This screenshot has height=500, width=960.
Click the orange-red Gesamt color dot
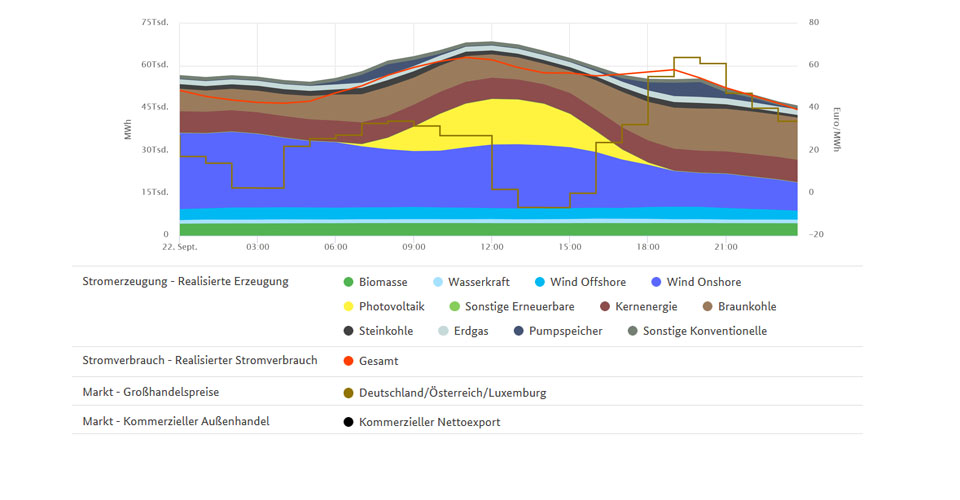[348, 361]
